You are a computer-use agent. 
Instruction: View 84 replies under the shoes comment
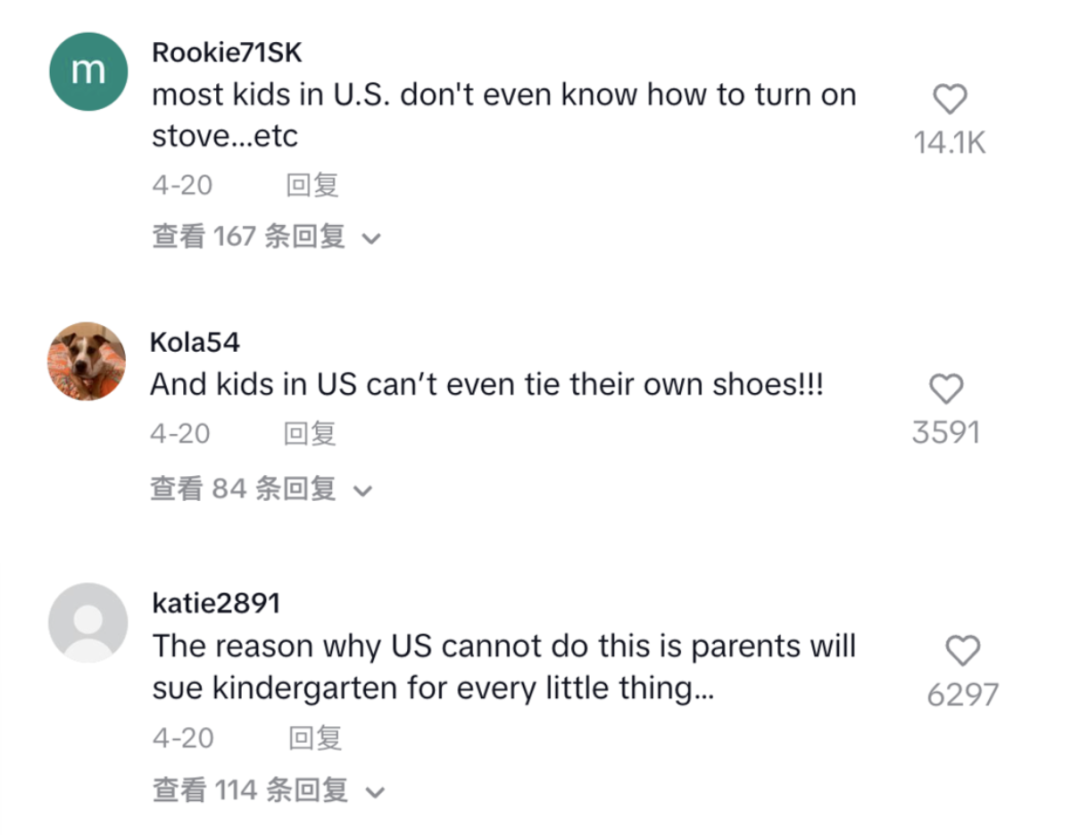pyautogui.click(x=242, y=489)
